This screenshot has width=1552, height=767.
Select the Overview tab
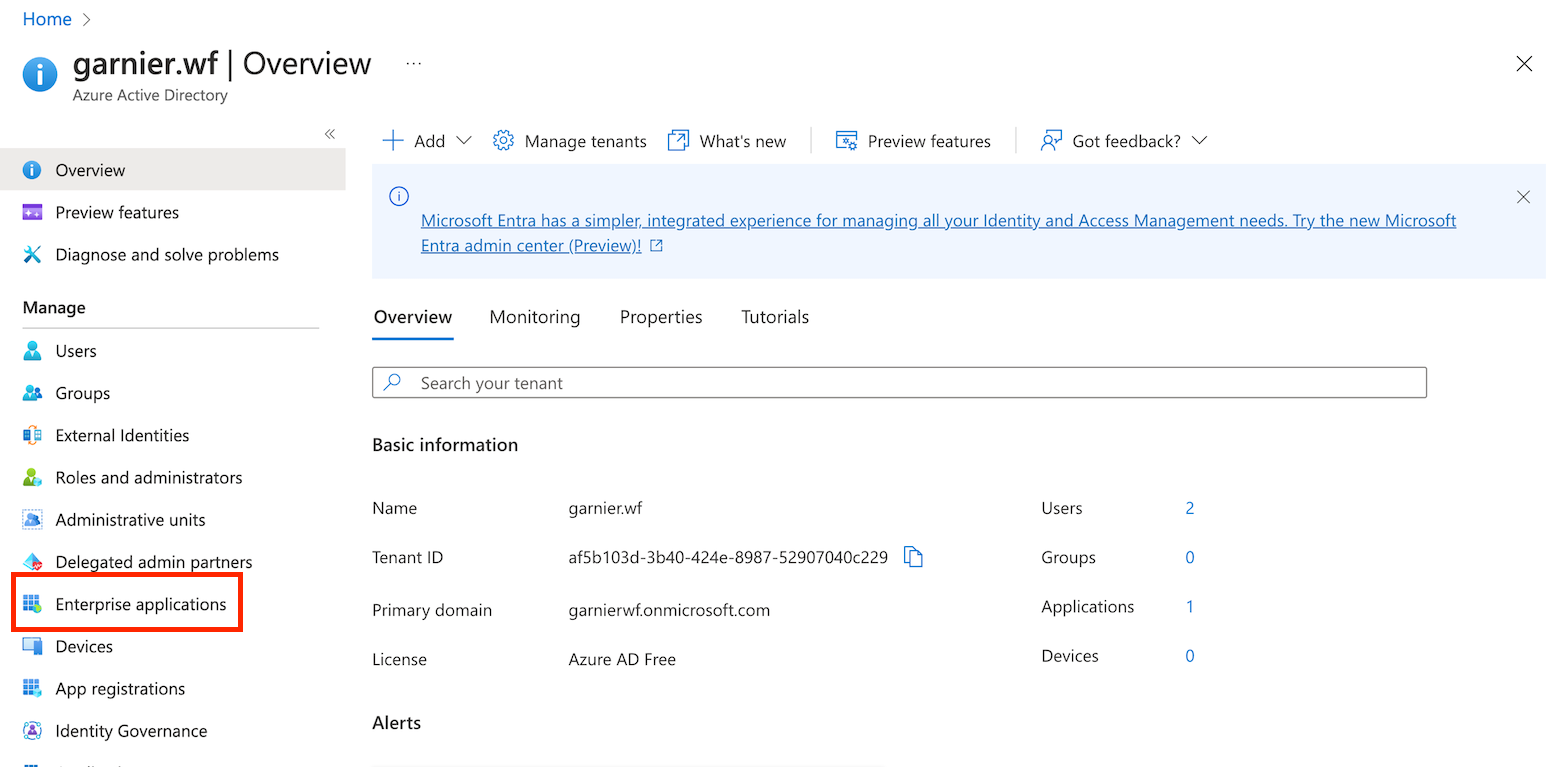tap(413, 317)
